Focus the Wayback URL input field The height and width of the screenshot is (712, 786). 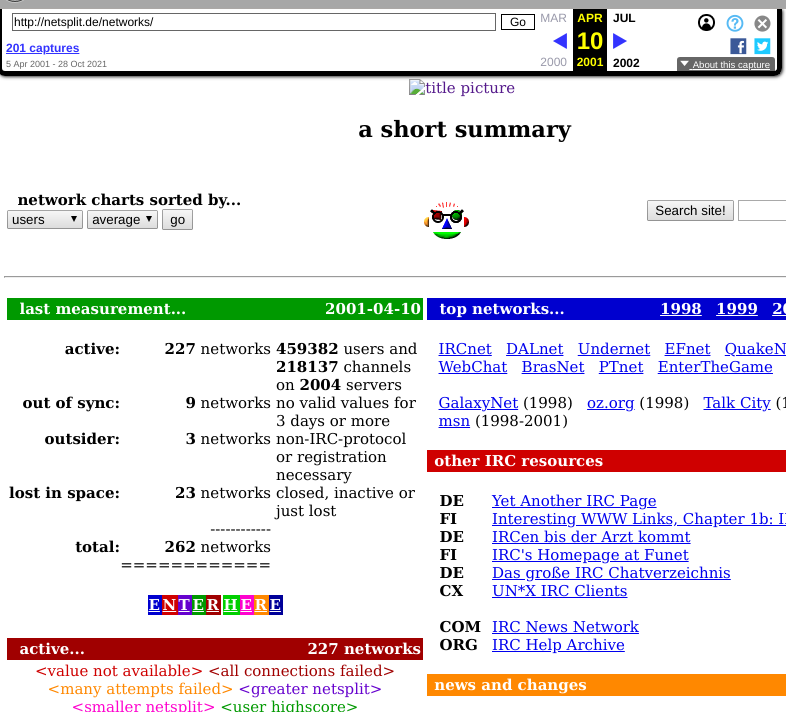(x=254, y=22)
